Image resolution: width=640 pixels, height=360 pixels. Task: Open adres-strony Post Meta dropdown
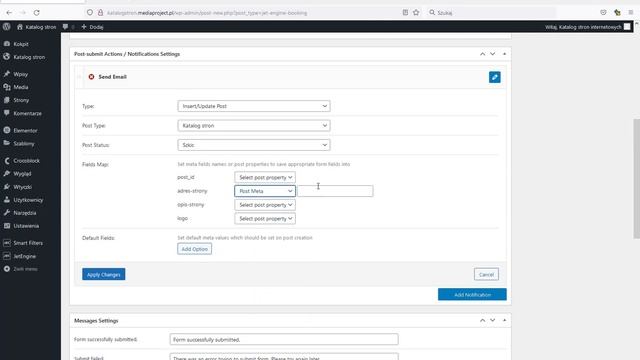tap(265, 191)
